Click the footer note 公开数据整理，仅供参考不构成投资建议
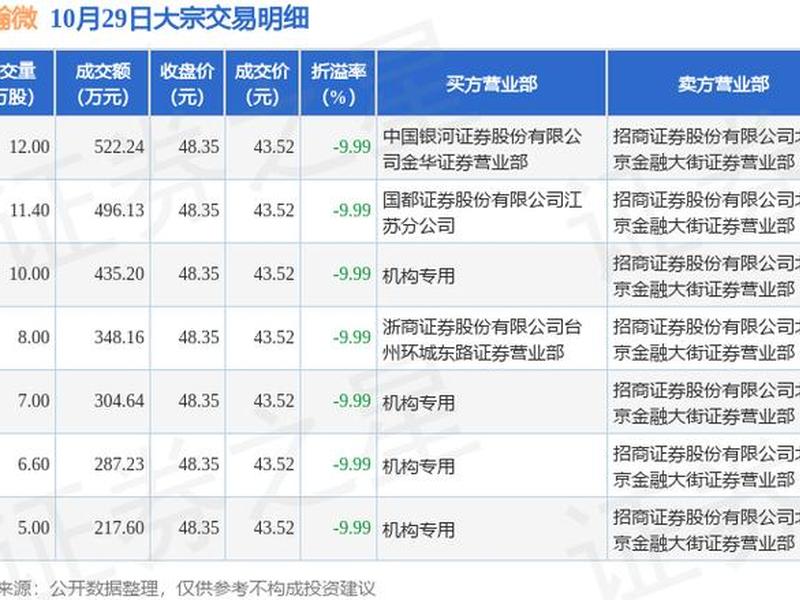Image resolution: width=800 pixels, height=600 pixels. (212, 588)
